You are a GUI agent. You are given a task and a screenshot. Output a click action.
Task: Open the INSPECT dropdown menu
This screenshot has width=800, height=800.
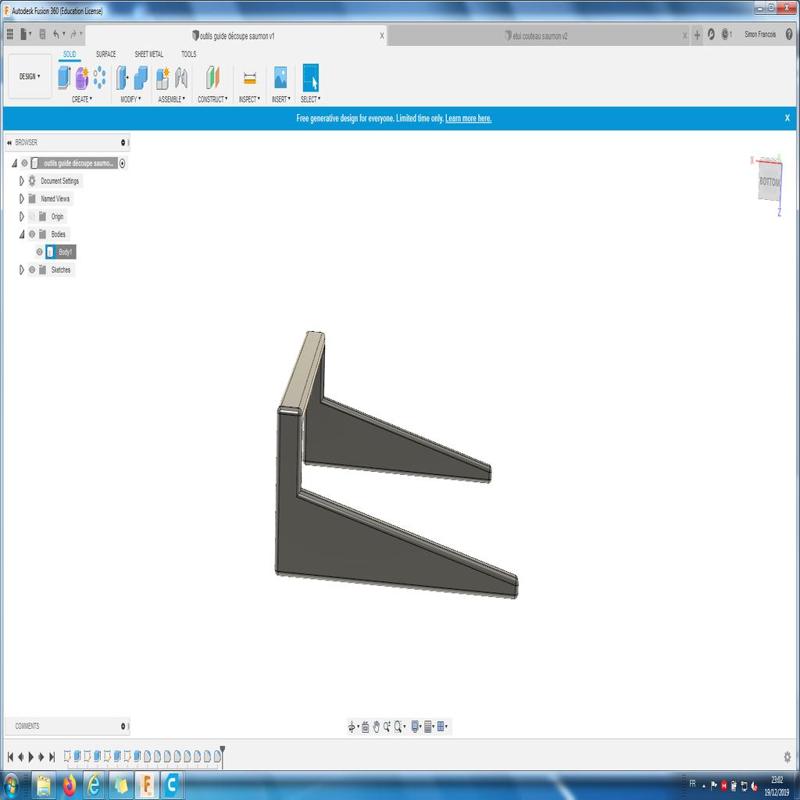249,99
